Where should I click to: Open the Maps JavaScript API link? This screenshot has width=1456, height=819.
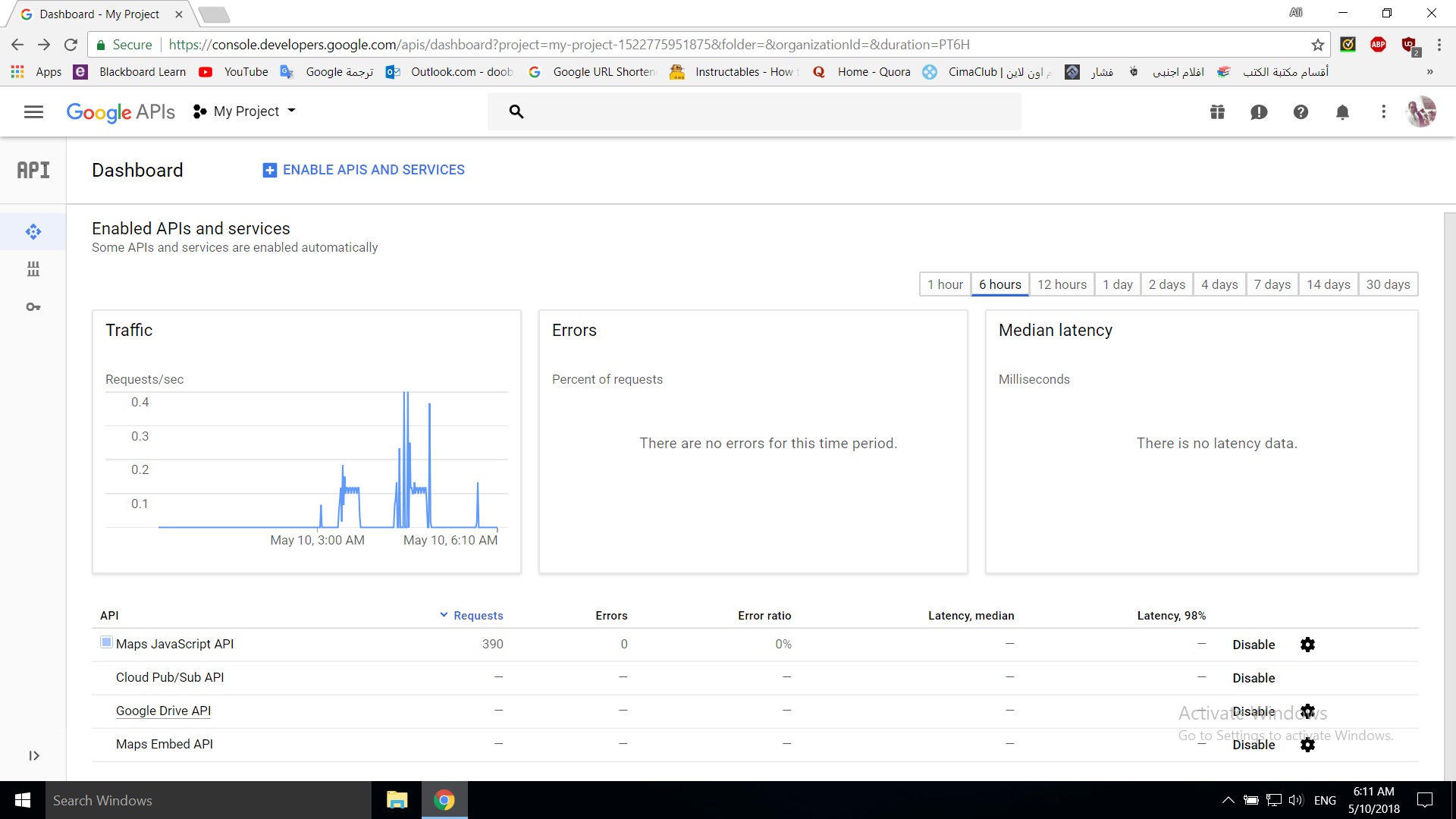(174, 644)
